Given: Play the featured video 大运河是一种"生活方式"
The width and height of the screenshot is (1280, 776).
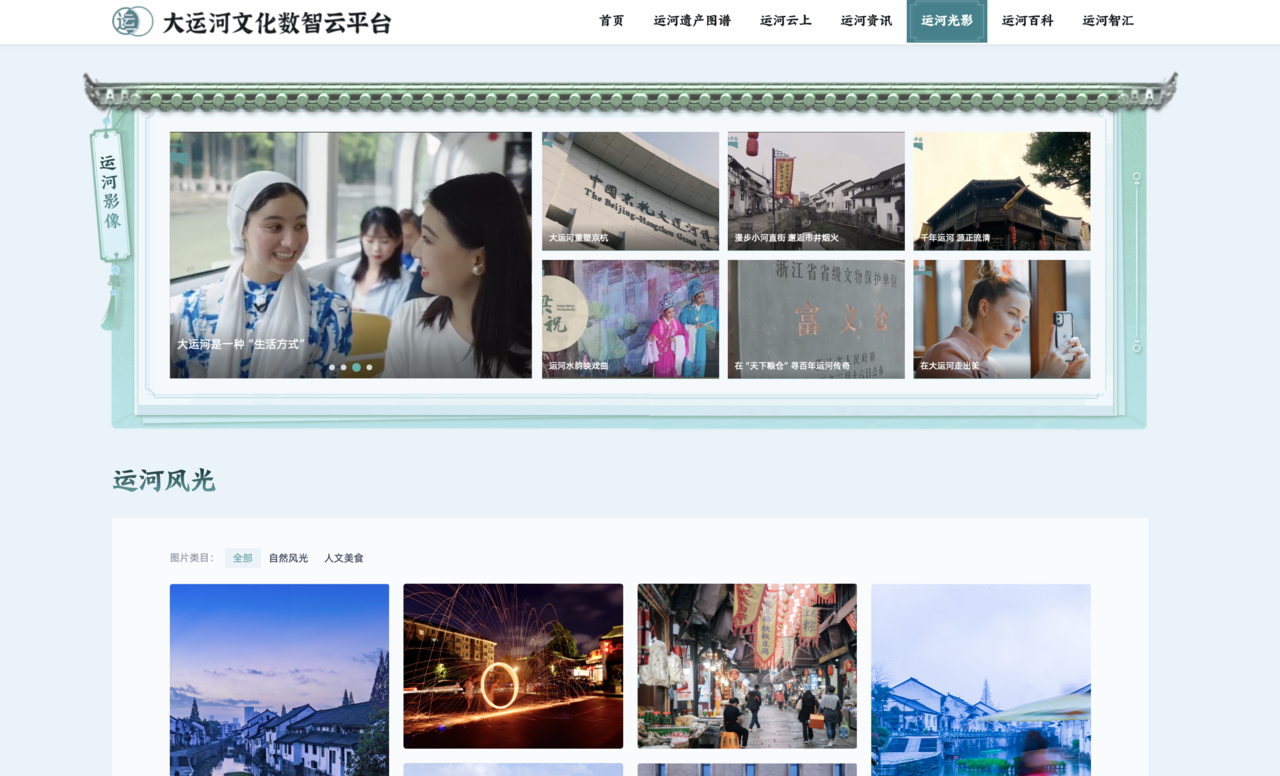Looking at the screenshot, I should click(x=350, y=253).
